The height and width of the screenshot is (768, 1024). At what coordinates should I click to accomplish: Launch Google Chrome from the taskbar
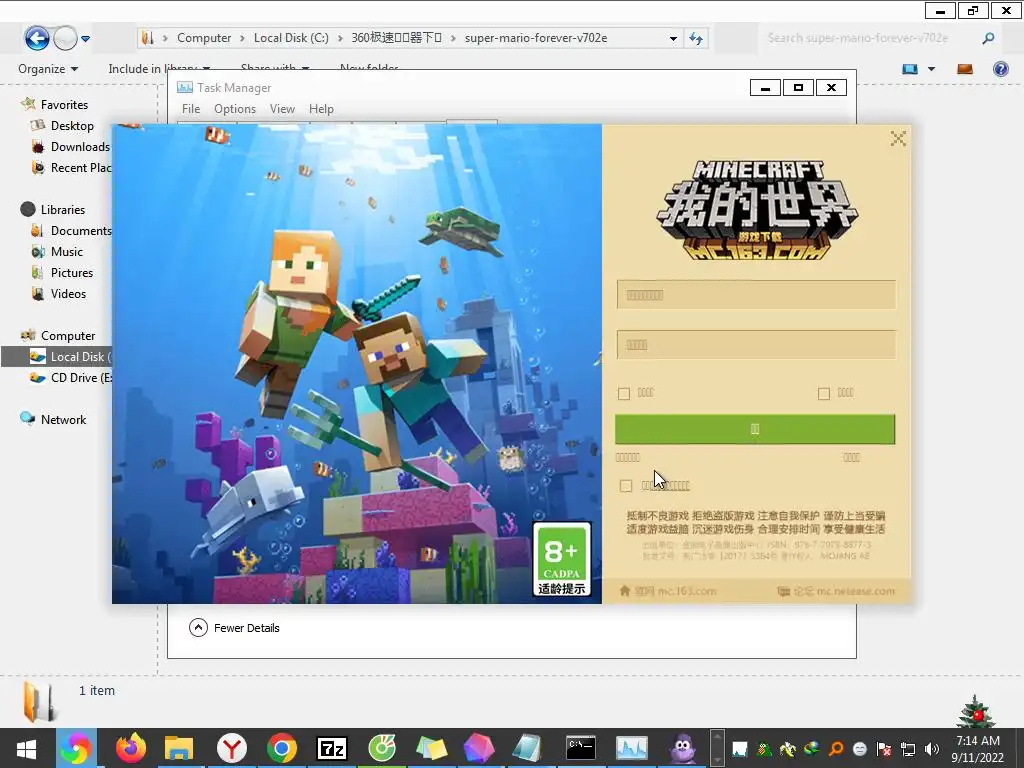[281, 748]
